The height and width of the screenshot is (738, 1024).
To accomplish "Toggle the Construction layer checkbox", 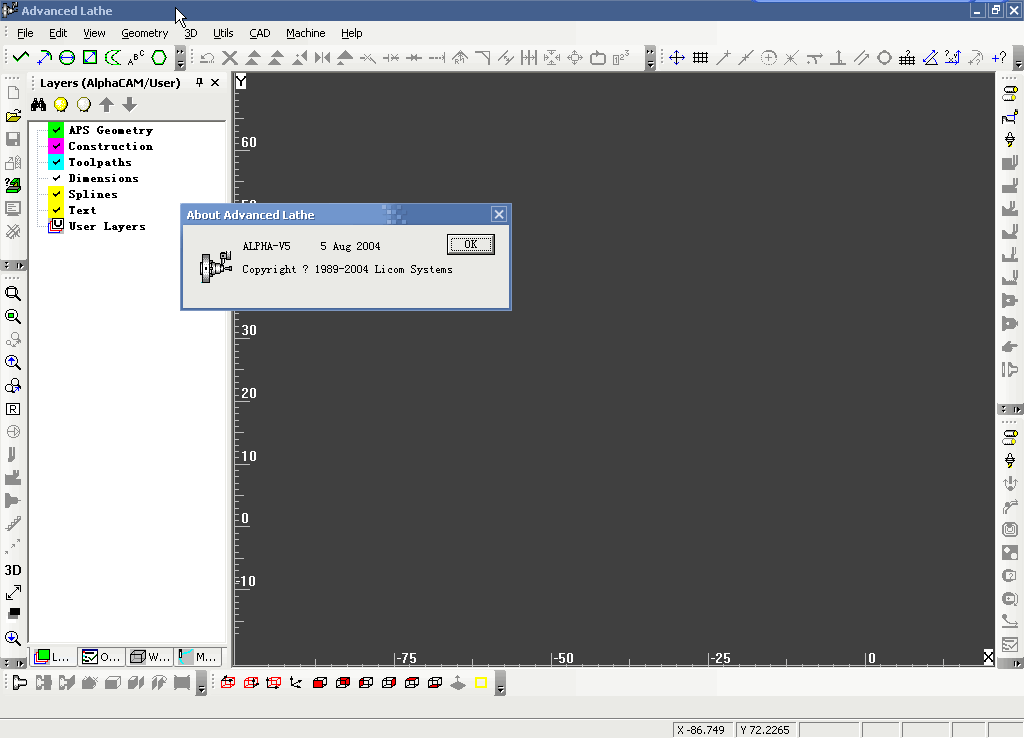I will [56, 146].
